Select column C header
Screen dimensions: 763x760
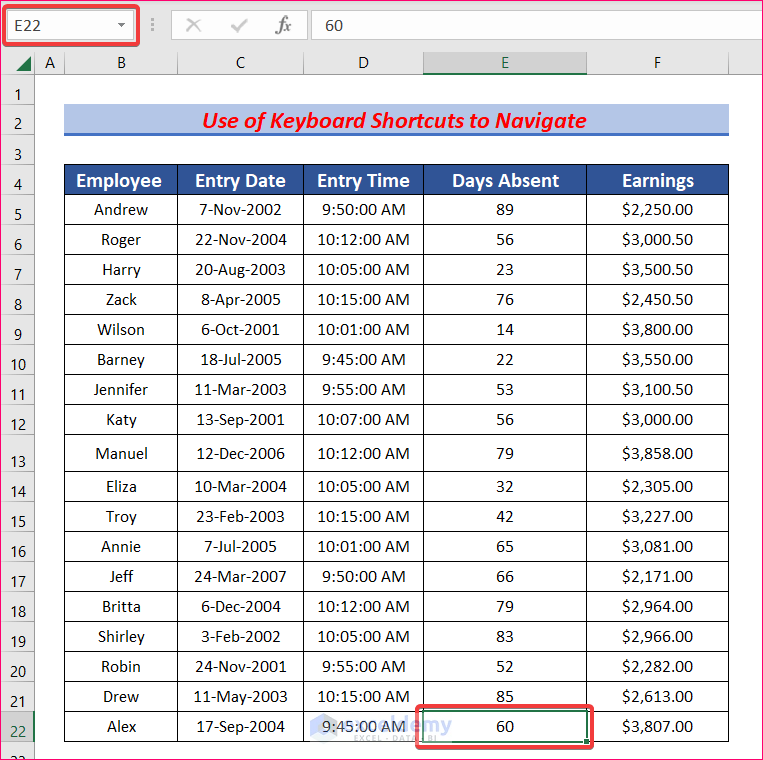[240, 63]
